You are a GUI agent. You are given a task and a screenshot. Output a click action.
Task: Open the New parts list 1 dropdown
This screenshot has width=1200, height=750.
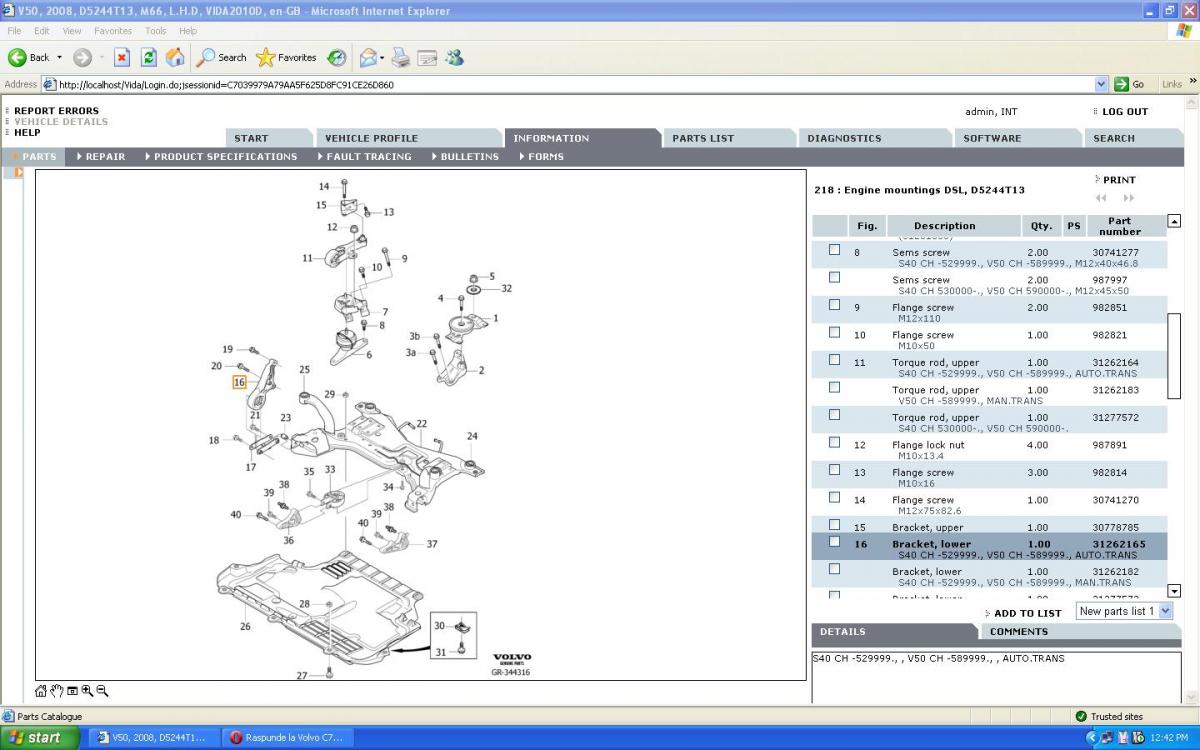pyautogui.click(x=1164, y=611)
